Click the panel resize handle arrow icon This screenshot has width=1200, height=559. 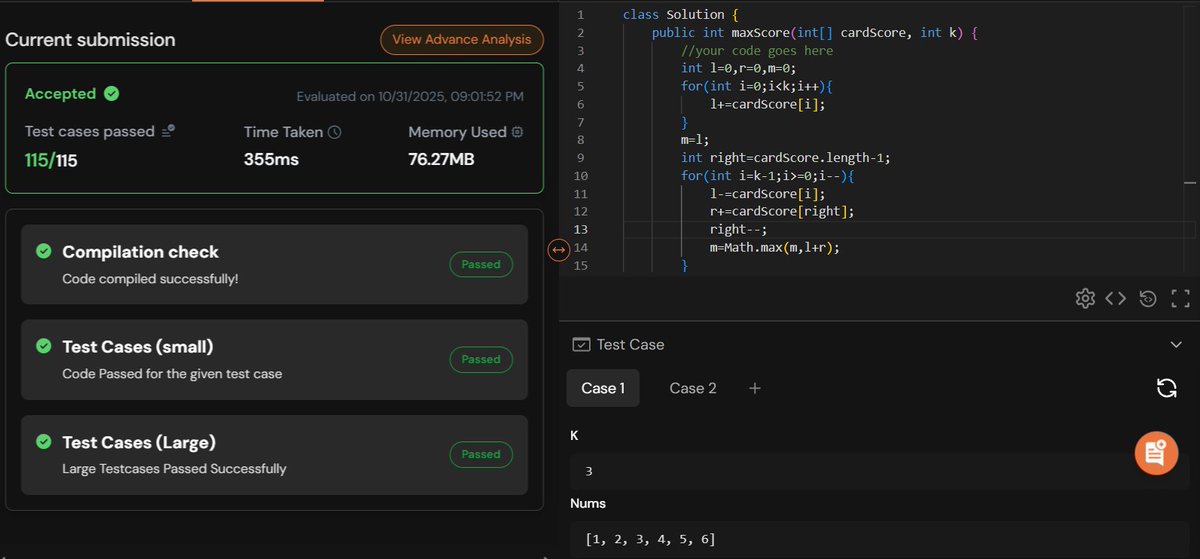pyautogui.click(x=559, y=251)
